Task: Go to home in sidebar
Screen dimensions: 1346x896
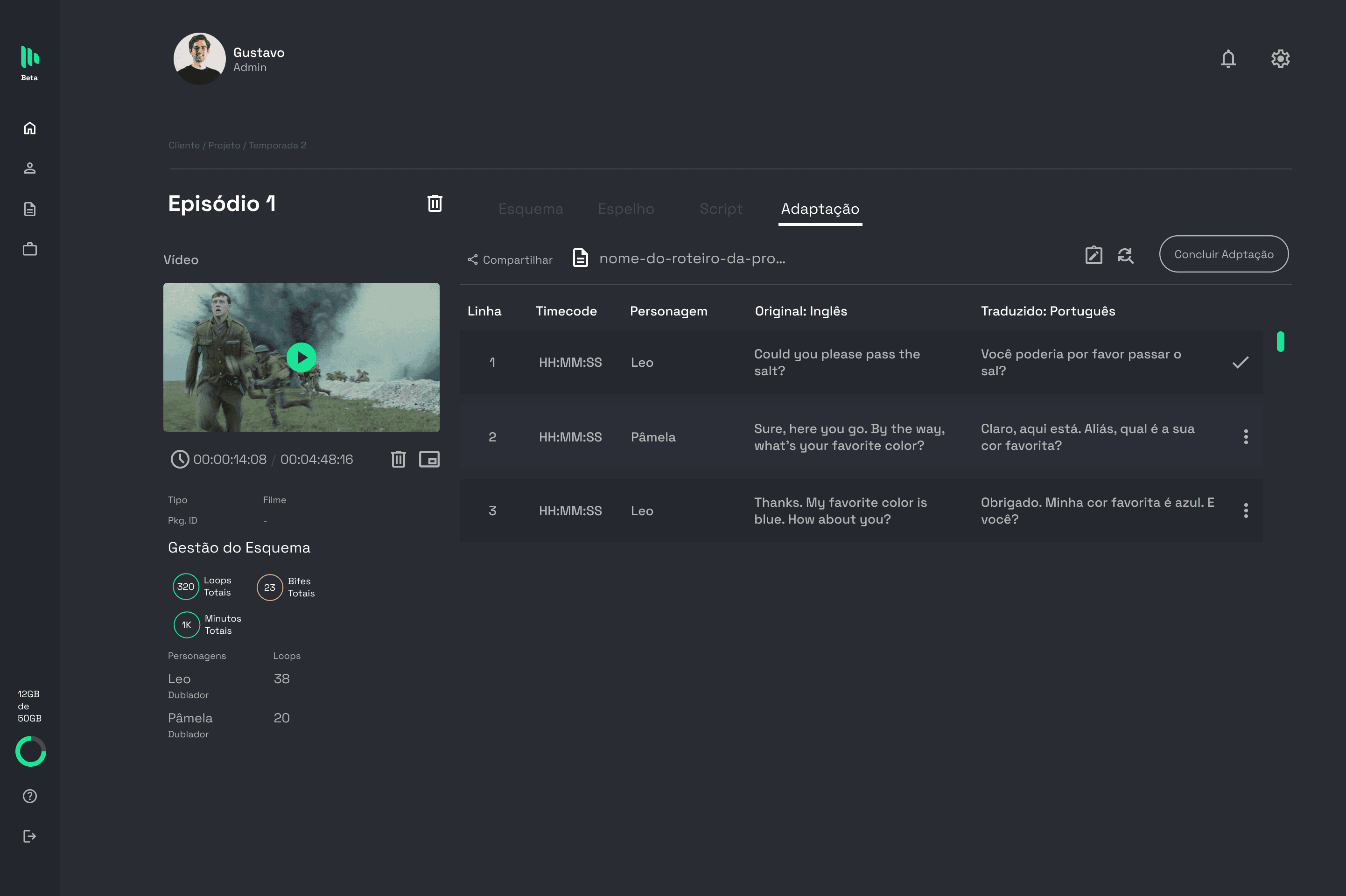Action: (30, 128)
